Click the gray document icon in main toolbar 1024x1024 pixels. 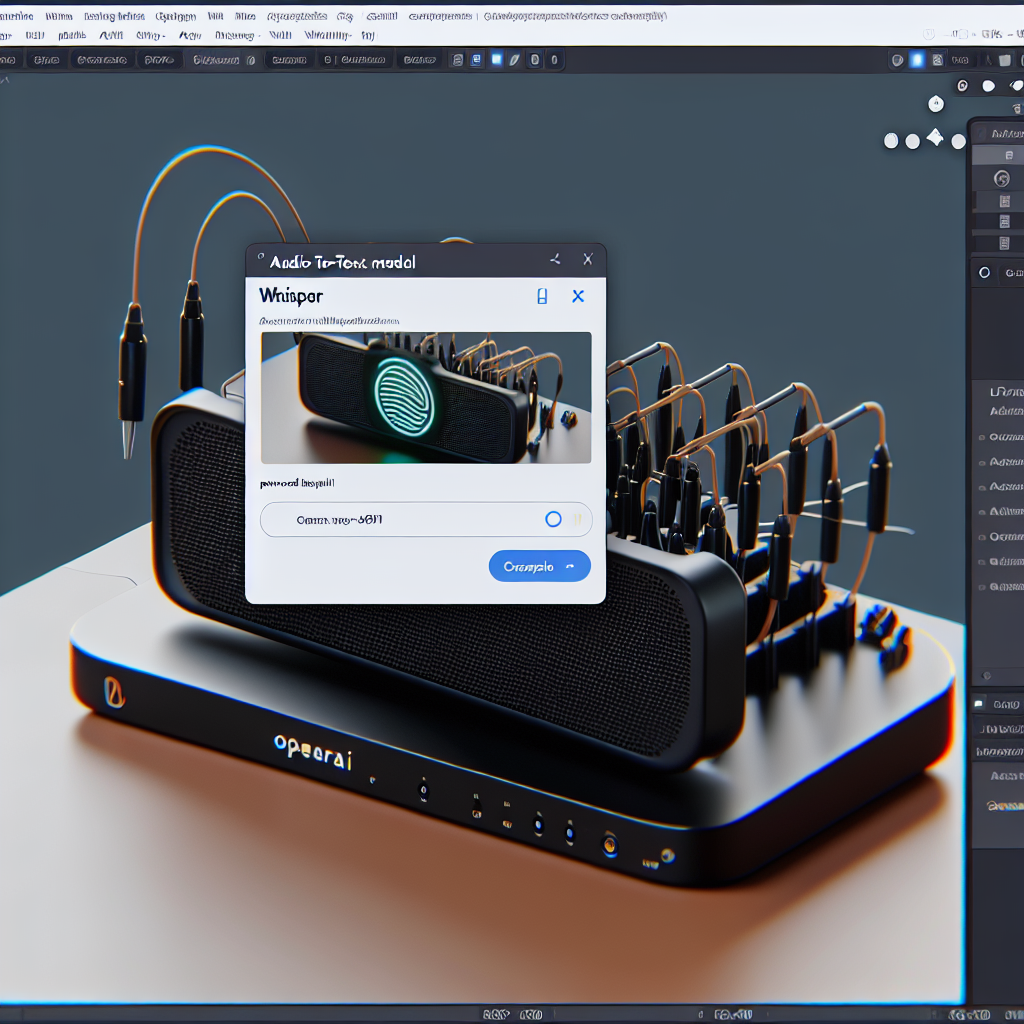click(458, 60)
